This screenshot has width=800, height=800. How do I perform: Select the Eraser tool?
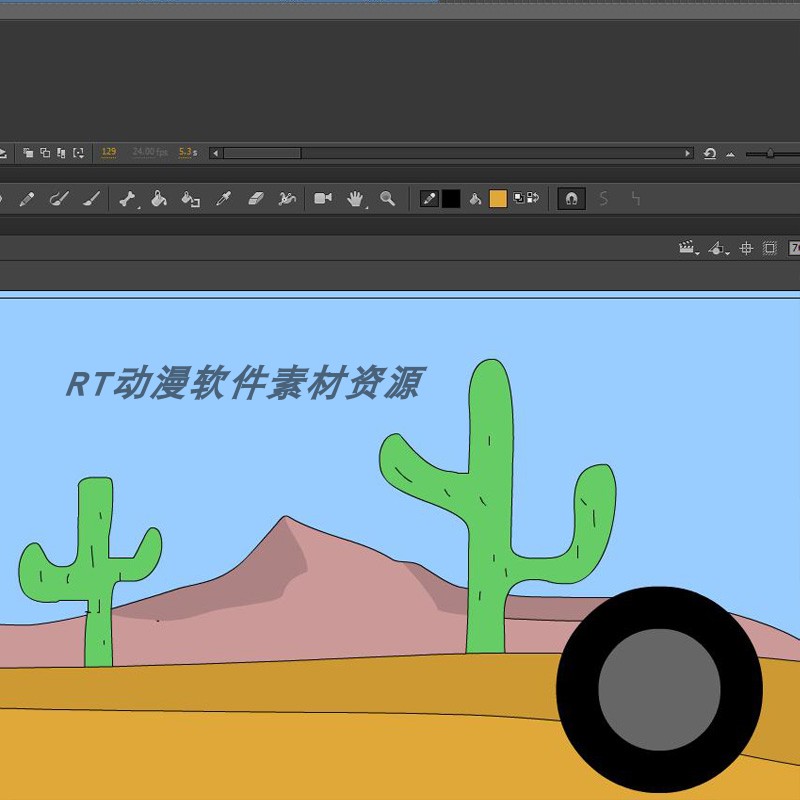(x=256, y=198)
